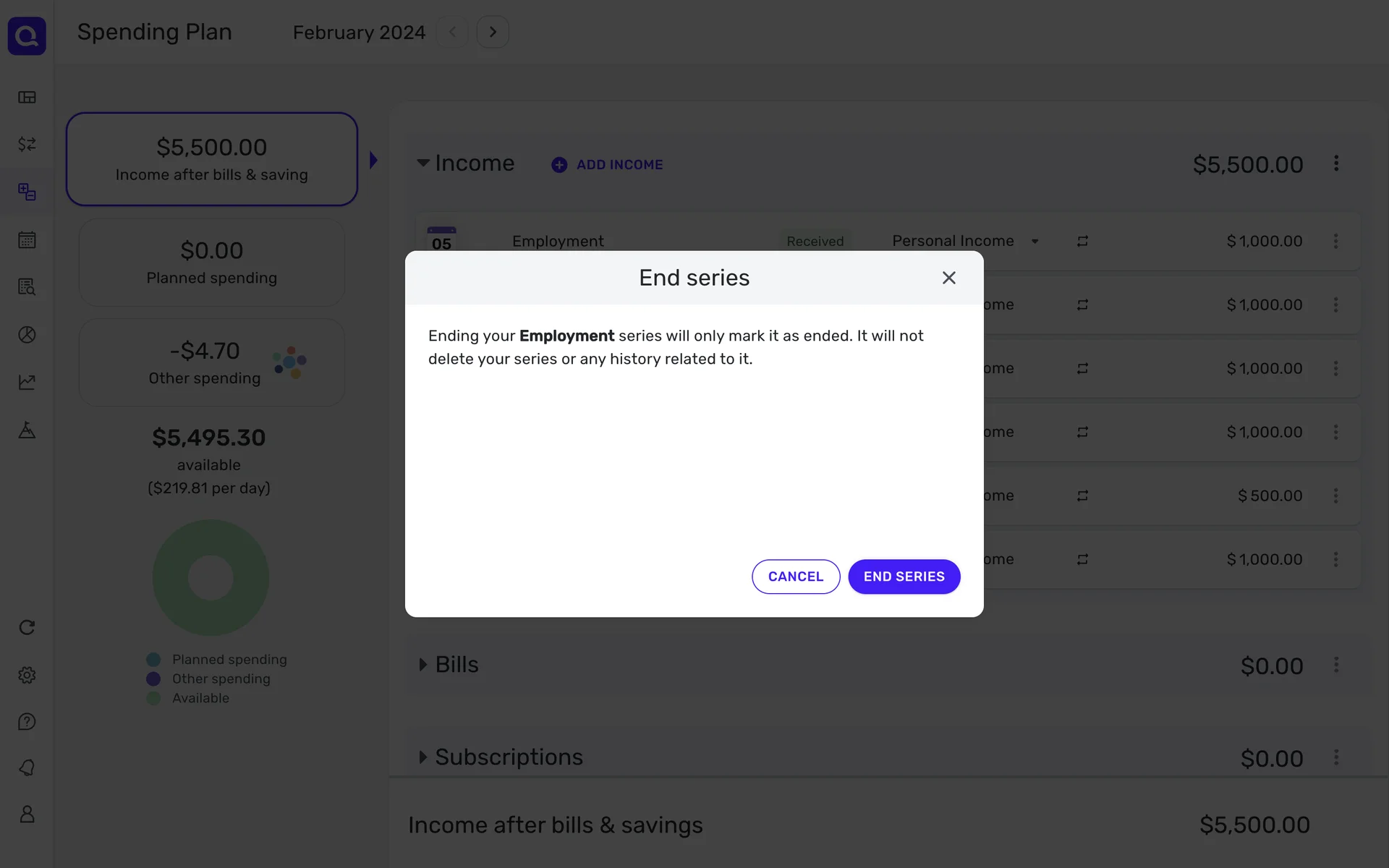Click the CANCEL button
Viewport: 1389px width, 868px height.
[x=795, y=576]
